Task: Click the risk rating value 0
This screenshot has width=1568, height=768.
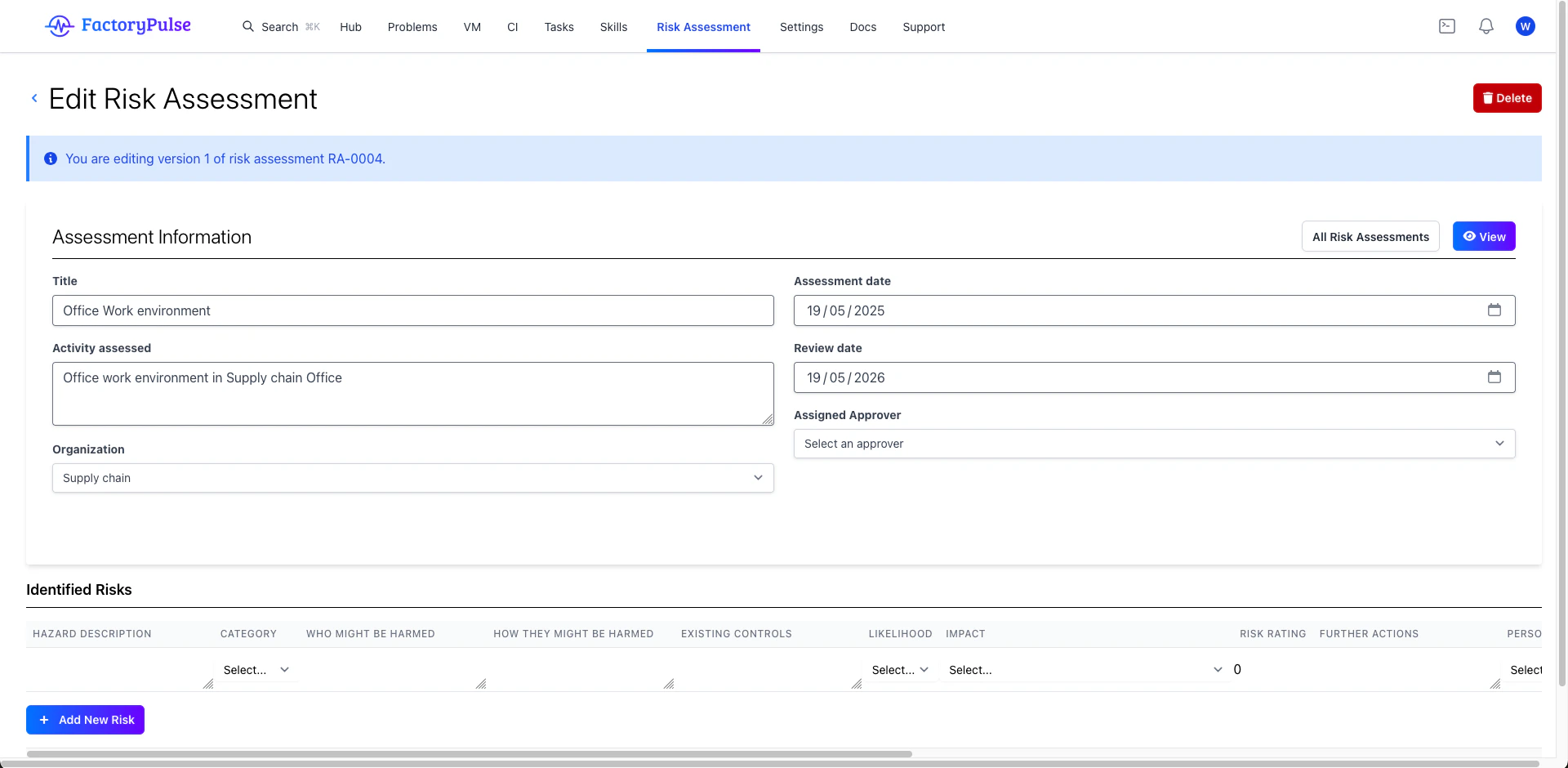Action: click(x=1237, y=669)
